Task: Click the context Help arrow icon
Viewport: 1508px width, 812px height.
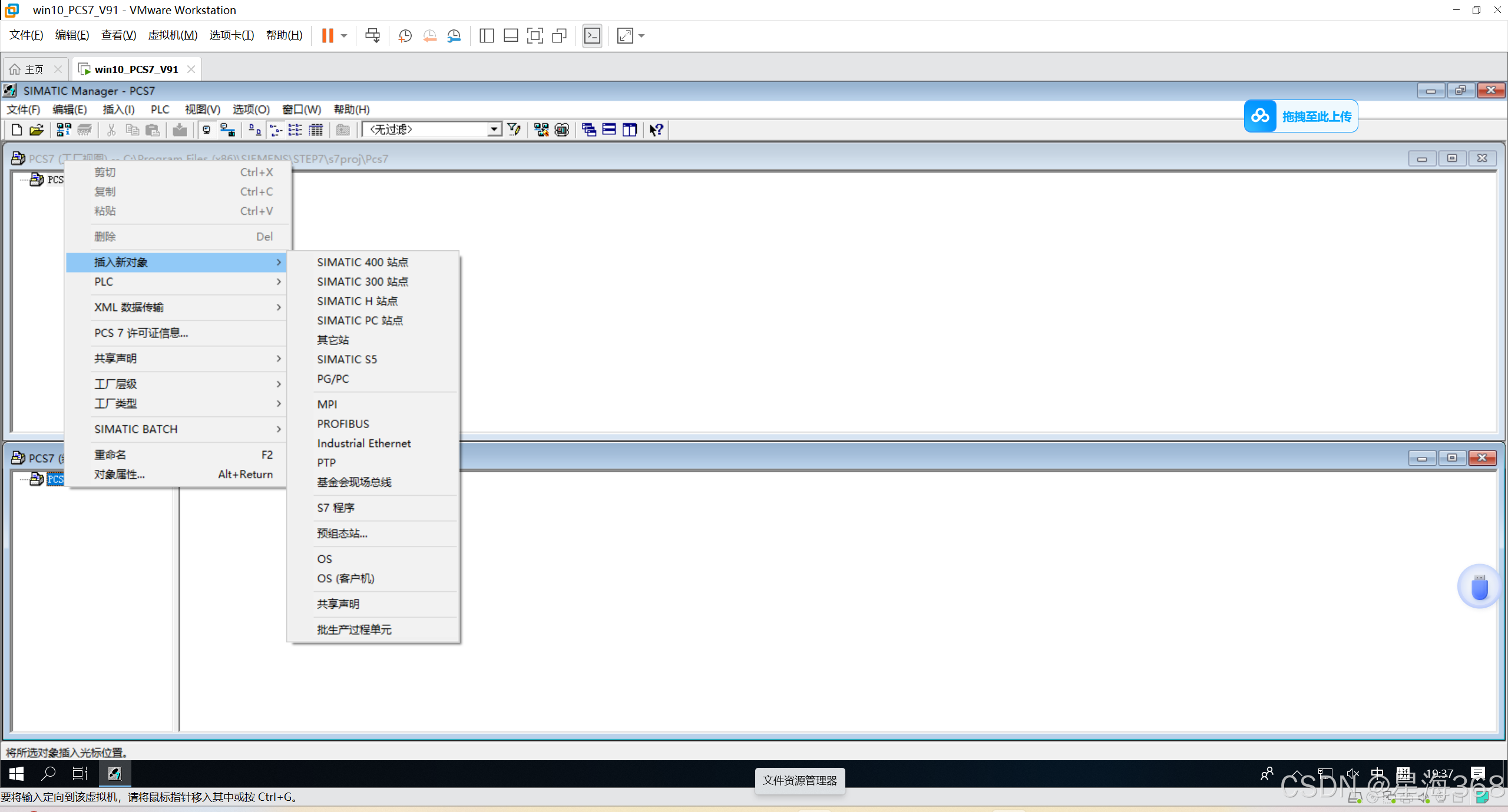Action: [656, 130]
